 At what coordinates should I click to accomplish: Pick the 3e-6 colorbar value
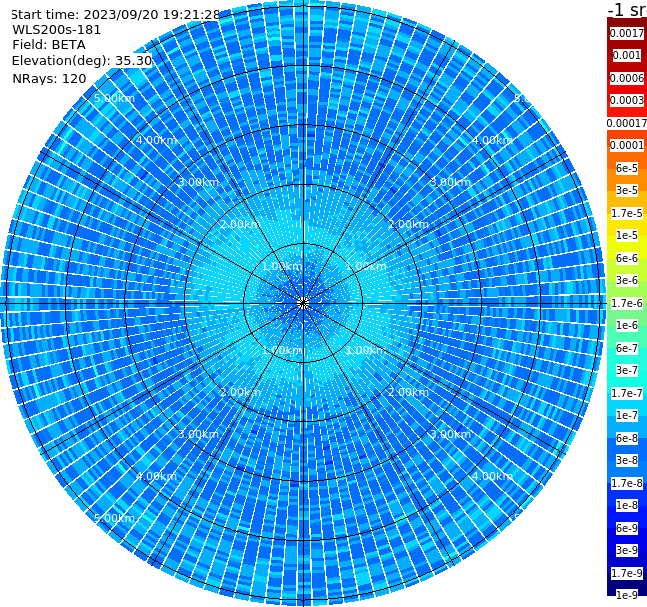pyautogui.click(x=627, y=280)
